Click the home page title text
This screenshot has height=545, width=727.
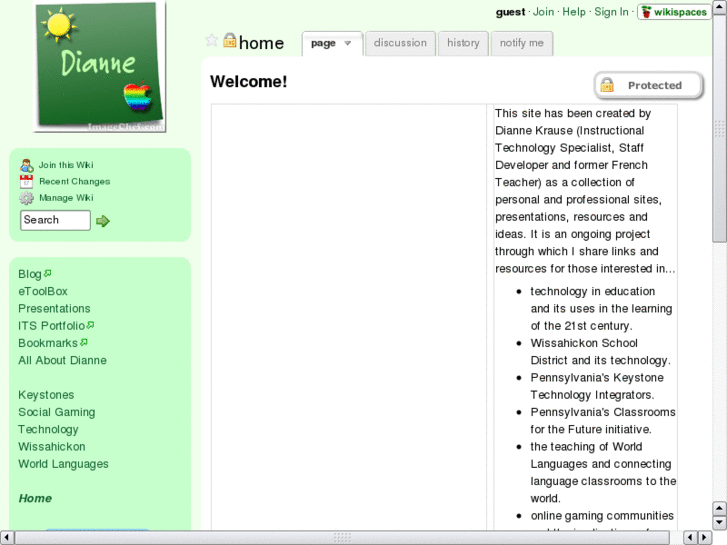pos(261,43)
